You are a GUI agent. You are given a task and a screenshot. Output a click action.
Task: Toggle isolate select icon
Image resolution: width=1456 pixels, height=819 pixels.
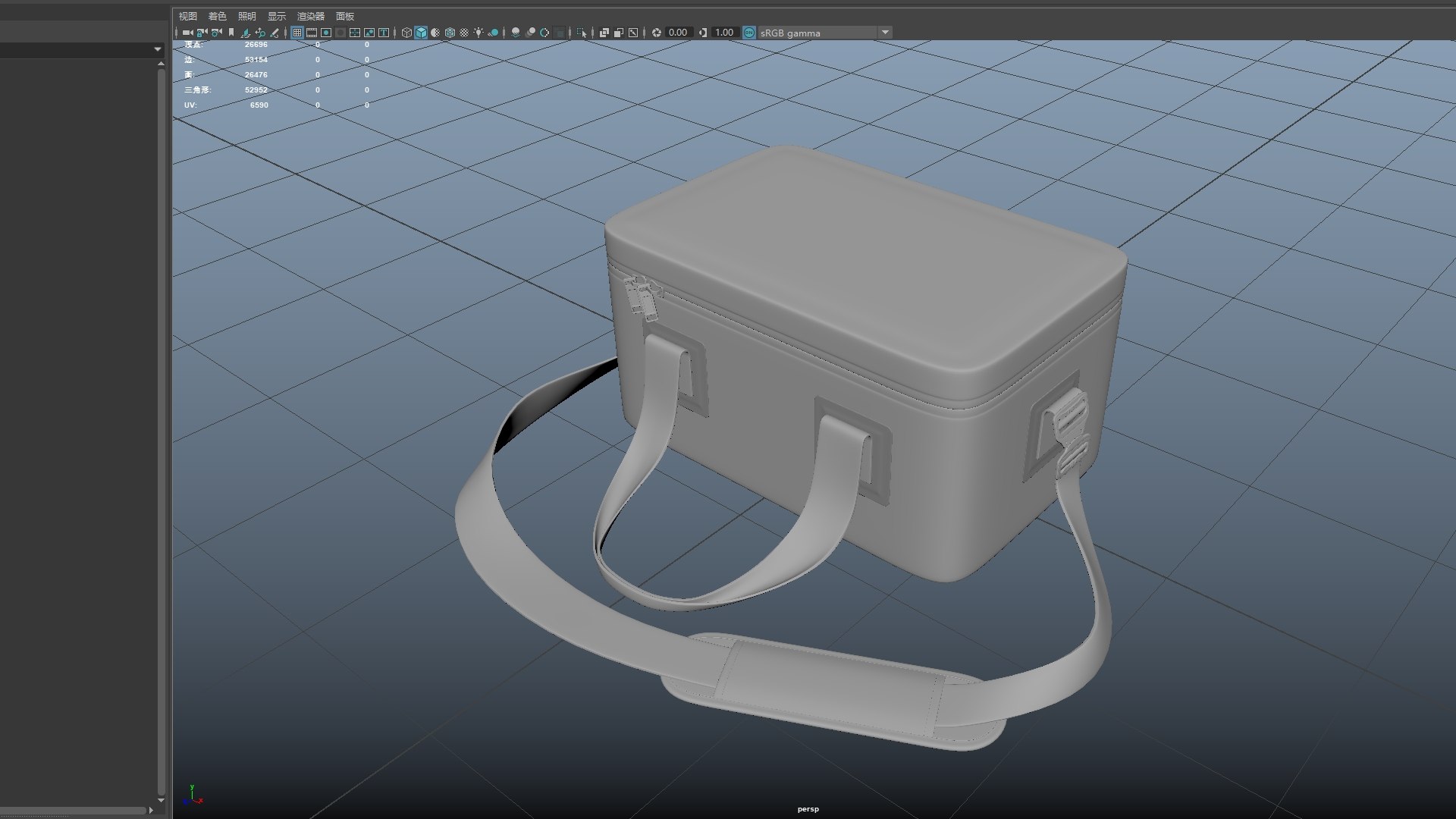pos(581,33)
